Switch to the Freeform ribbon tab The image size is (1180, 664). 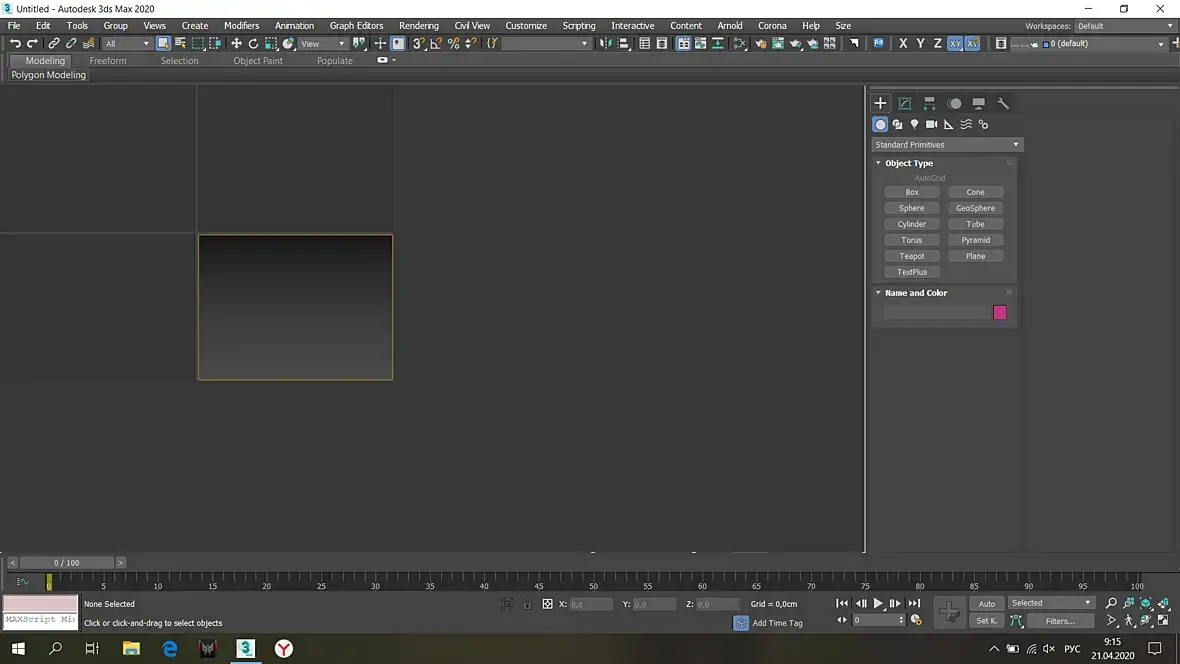[x=108, y=61]
